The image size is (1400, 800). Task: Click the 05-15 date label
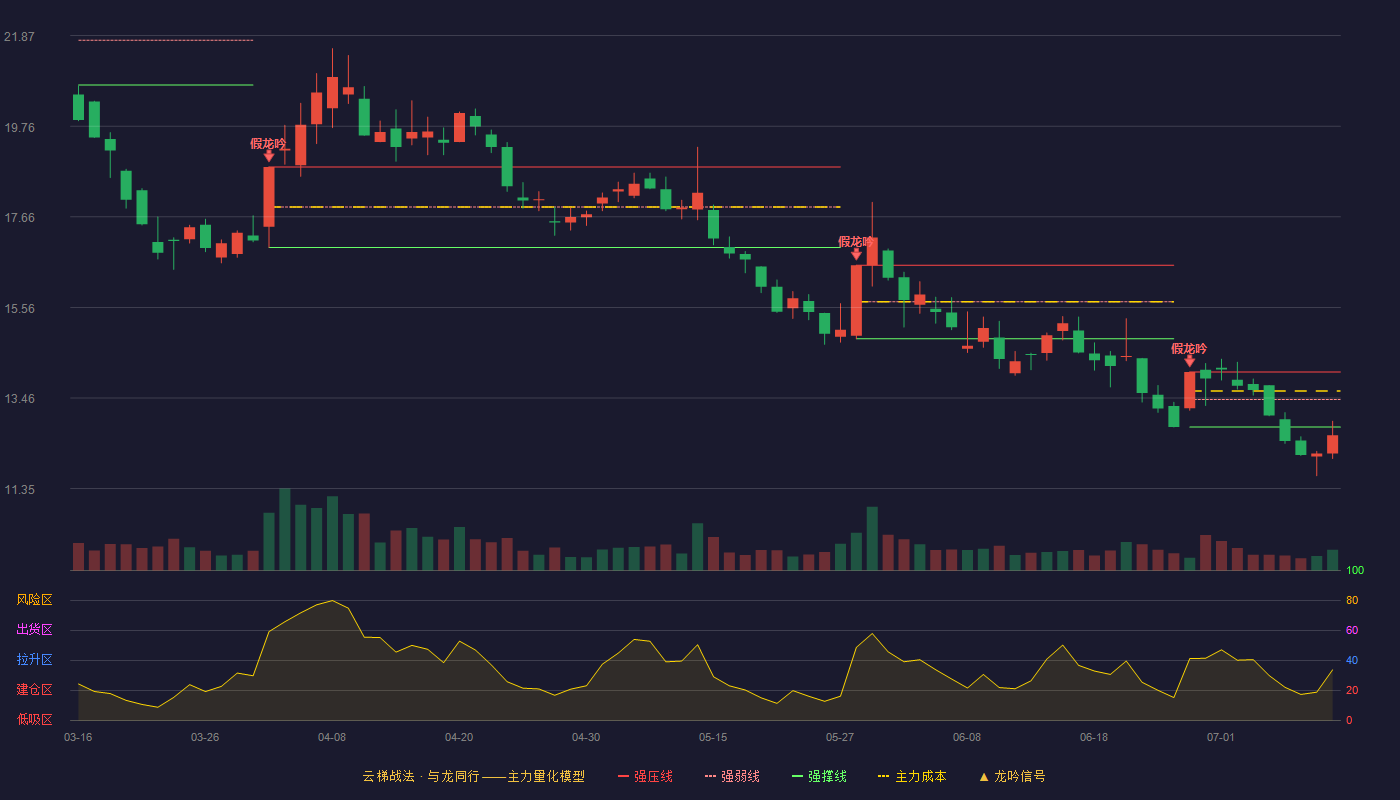point(713,737)
